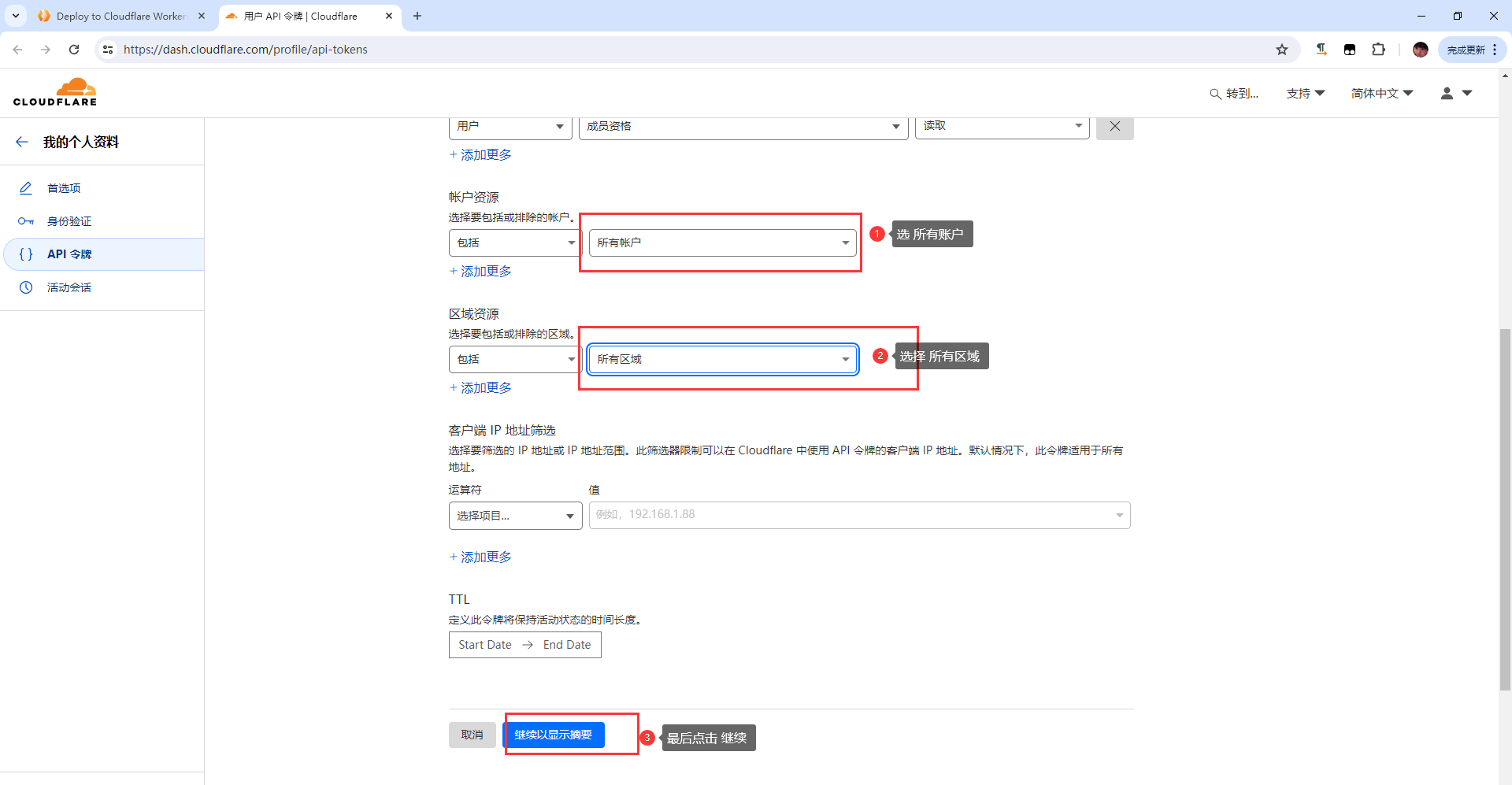
Task: Open the 成员资格 dropdown
Action: 743,126
